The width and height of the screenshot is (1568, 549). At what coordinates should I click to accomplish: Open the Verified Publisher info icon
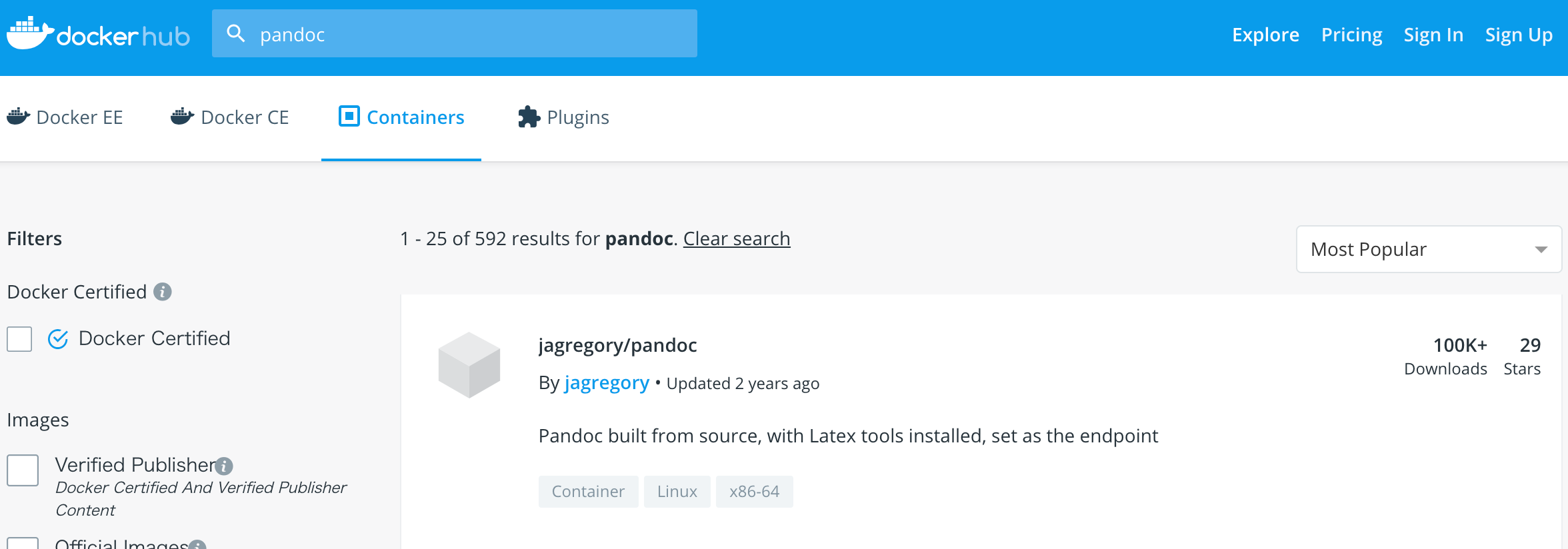(225, 466)
